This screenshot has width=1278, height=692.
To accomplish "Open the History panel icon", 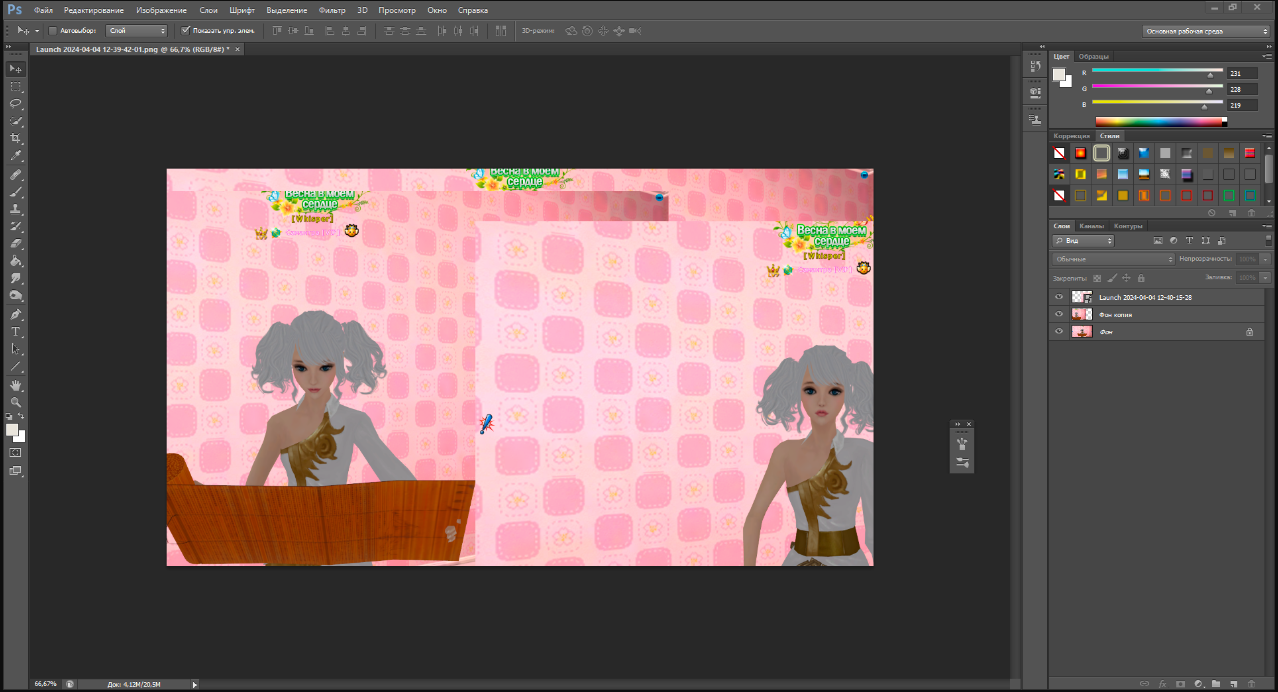I will click(x=1035, y=66).
